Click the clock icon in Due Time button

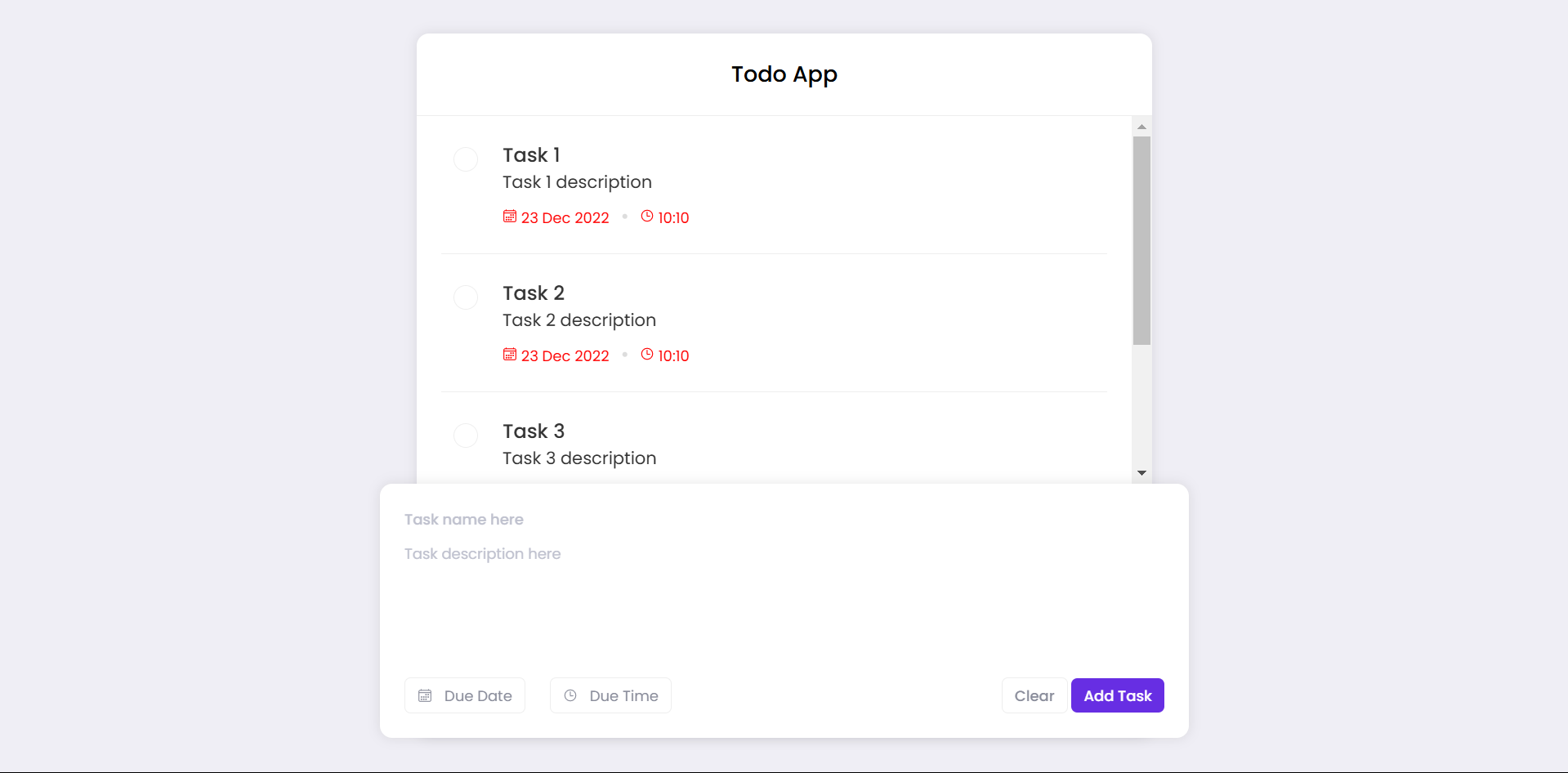[x=570, y=696]
